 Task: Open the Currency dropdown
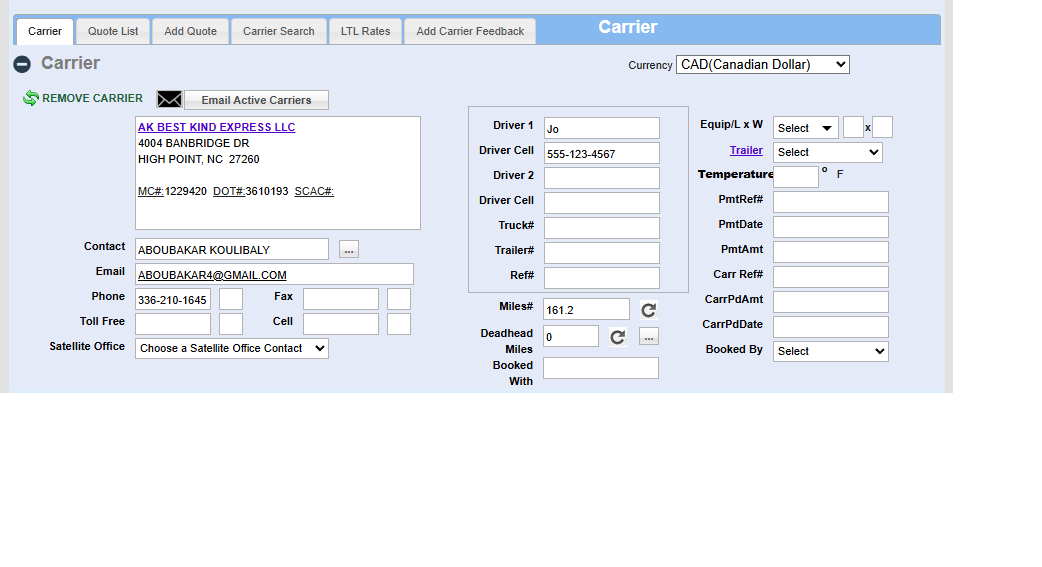click(762, 64)
